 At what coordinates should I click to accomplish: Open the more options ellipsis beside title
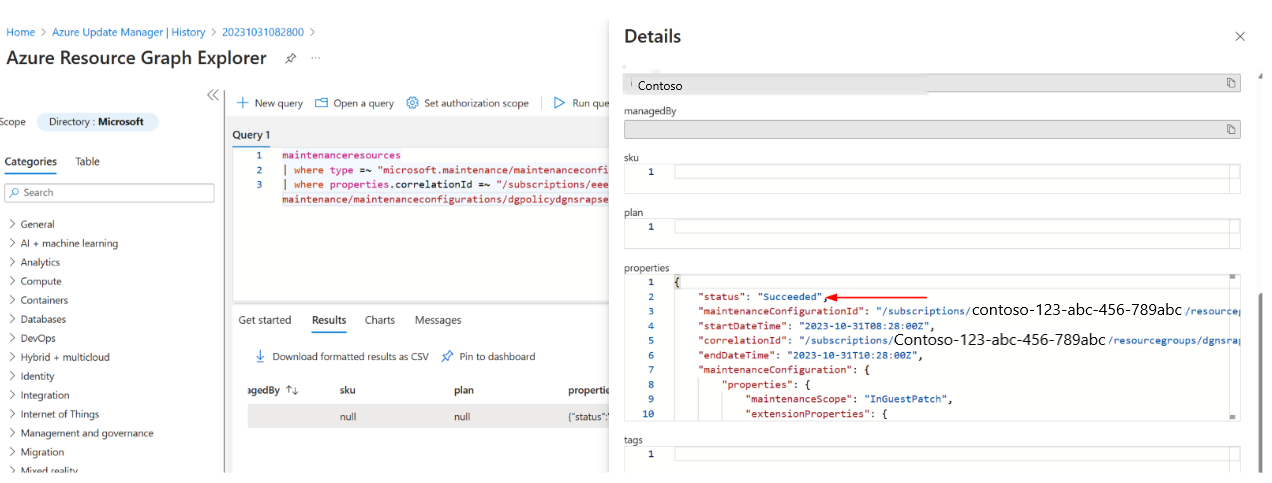click(316, 58)
